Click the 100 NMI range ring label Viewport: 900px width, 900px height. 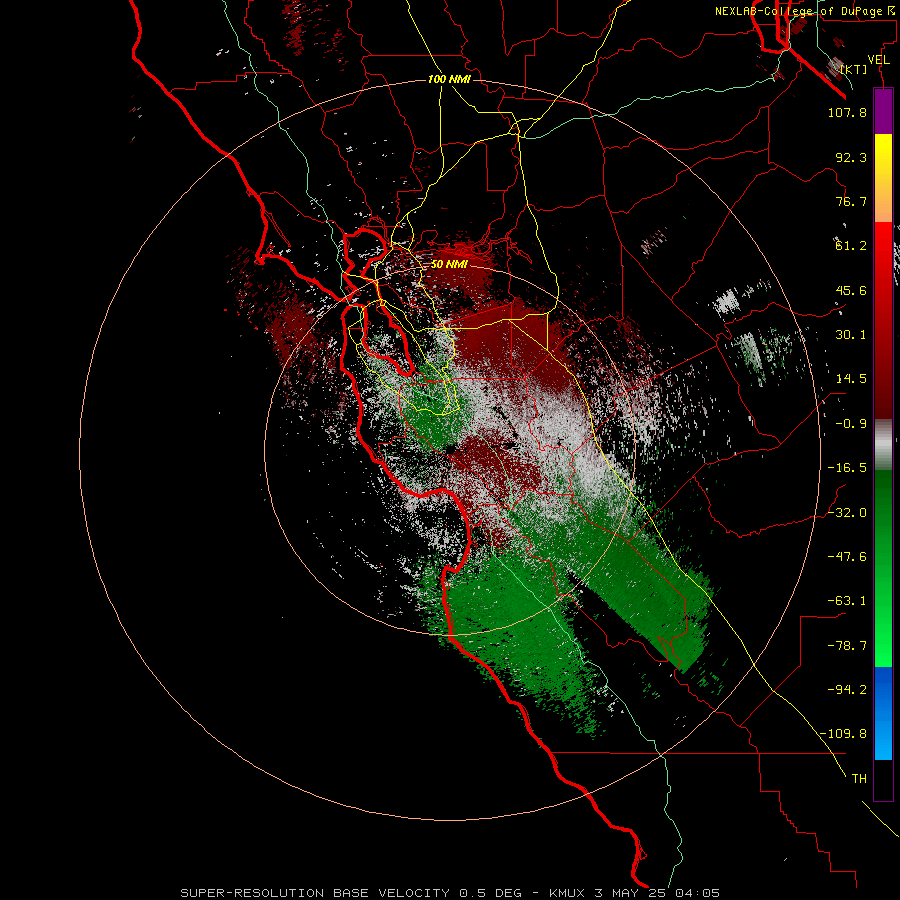449,79
